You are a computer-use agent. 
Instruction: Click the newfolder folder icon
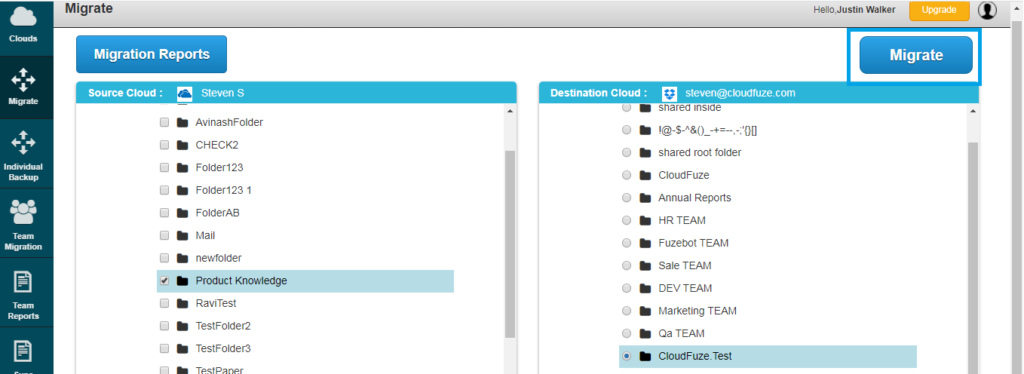182,258
